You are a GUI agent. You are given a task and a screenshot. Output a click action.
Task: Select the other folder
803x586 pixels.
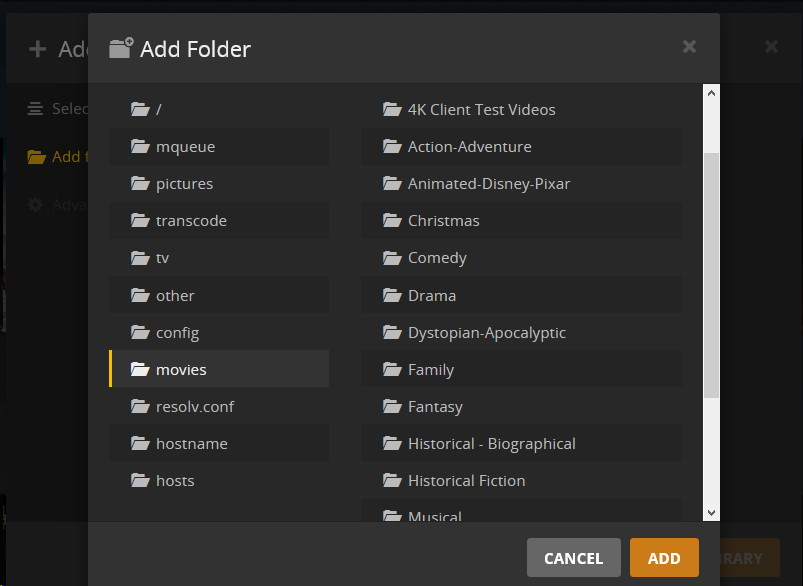pyautogui.click(x=219, y=295)
